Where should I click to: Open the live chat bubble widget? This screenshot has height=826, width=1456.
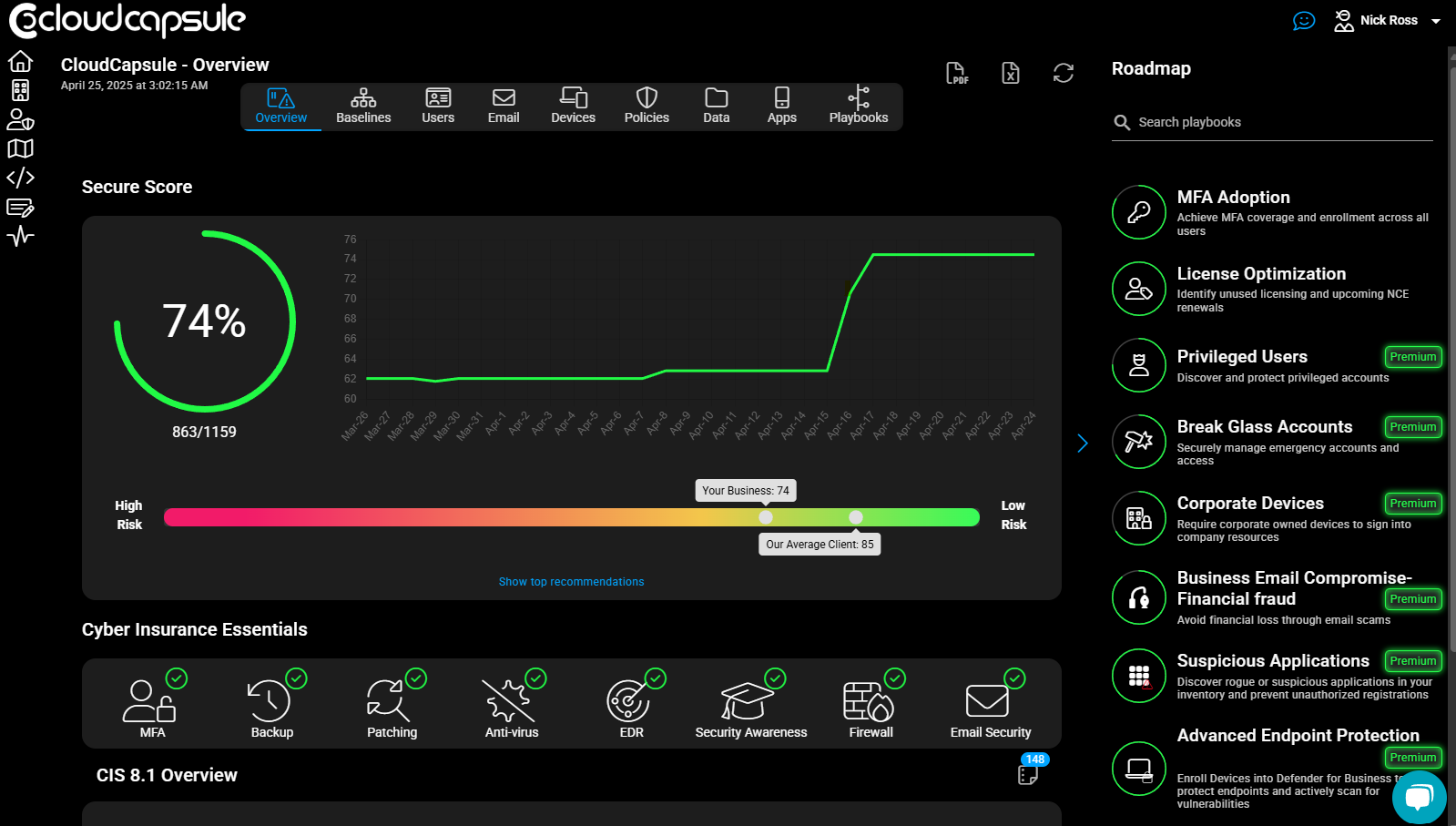pyautogui.click(x=1419, y=798)
